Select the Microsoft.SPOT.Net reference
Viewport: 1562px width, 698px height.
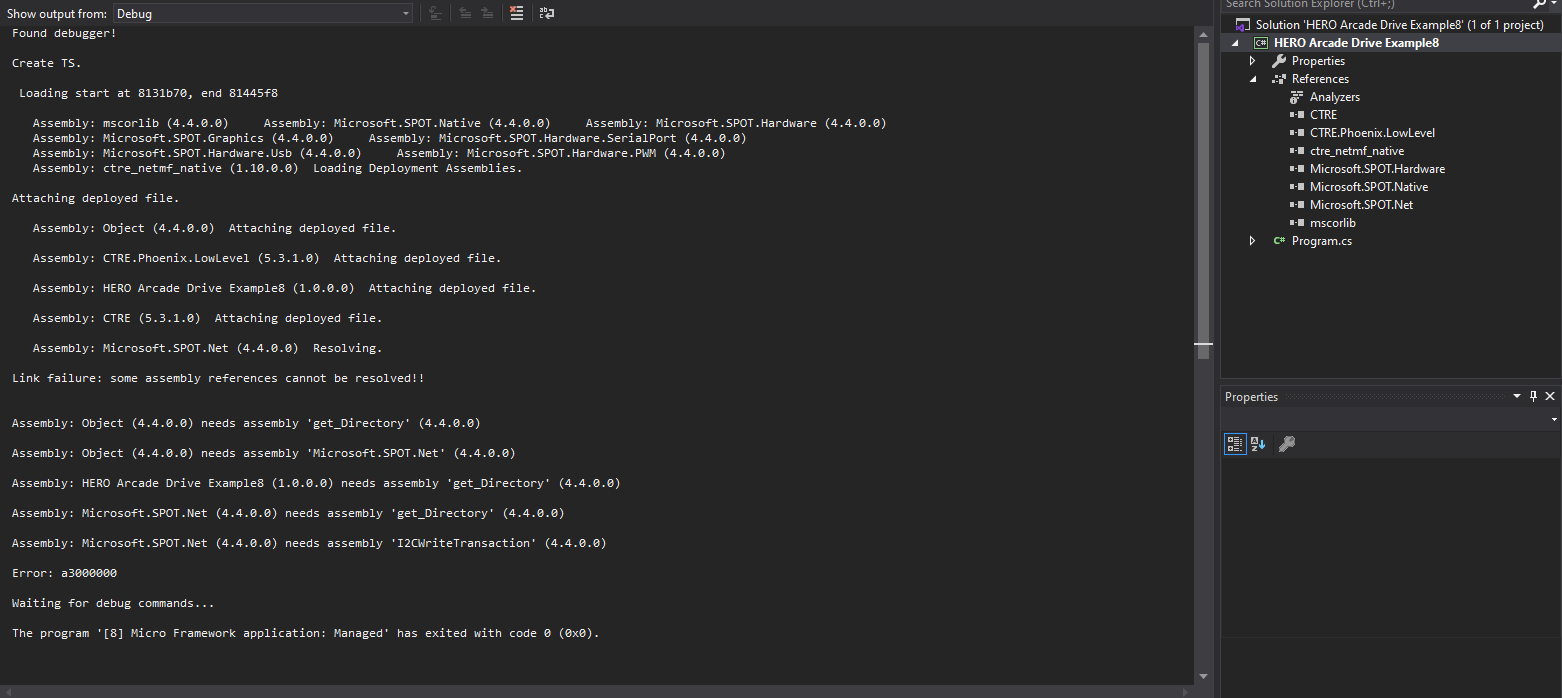[x=1361, y=205]
